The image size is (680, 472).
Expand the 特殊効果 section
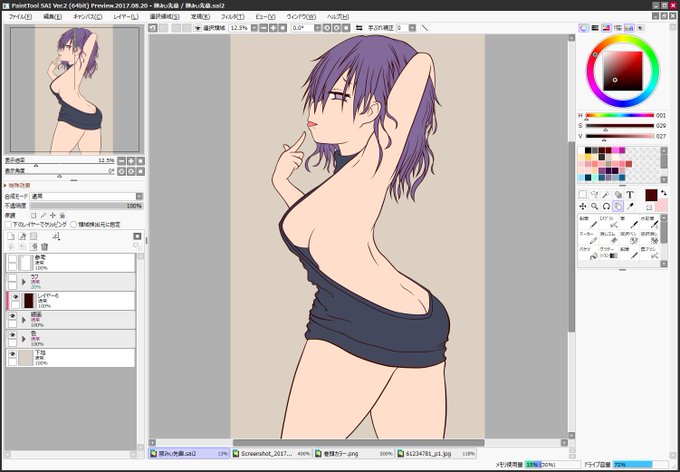17,186
